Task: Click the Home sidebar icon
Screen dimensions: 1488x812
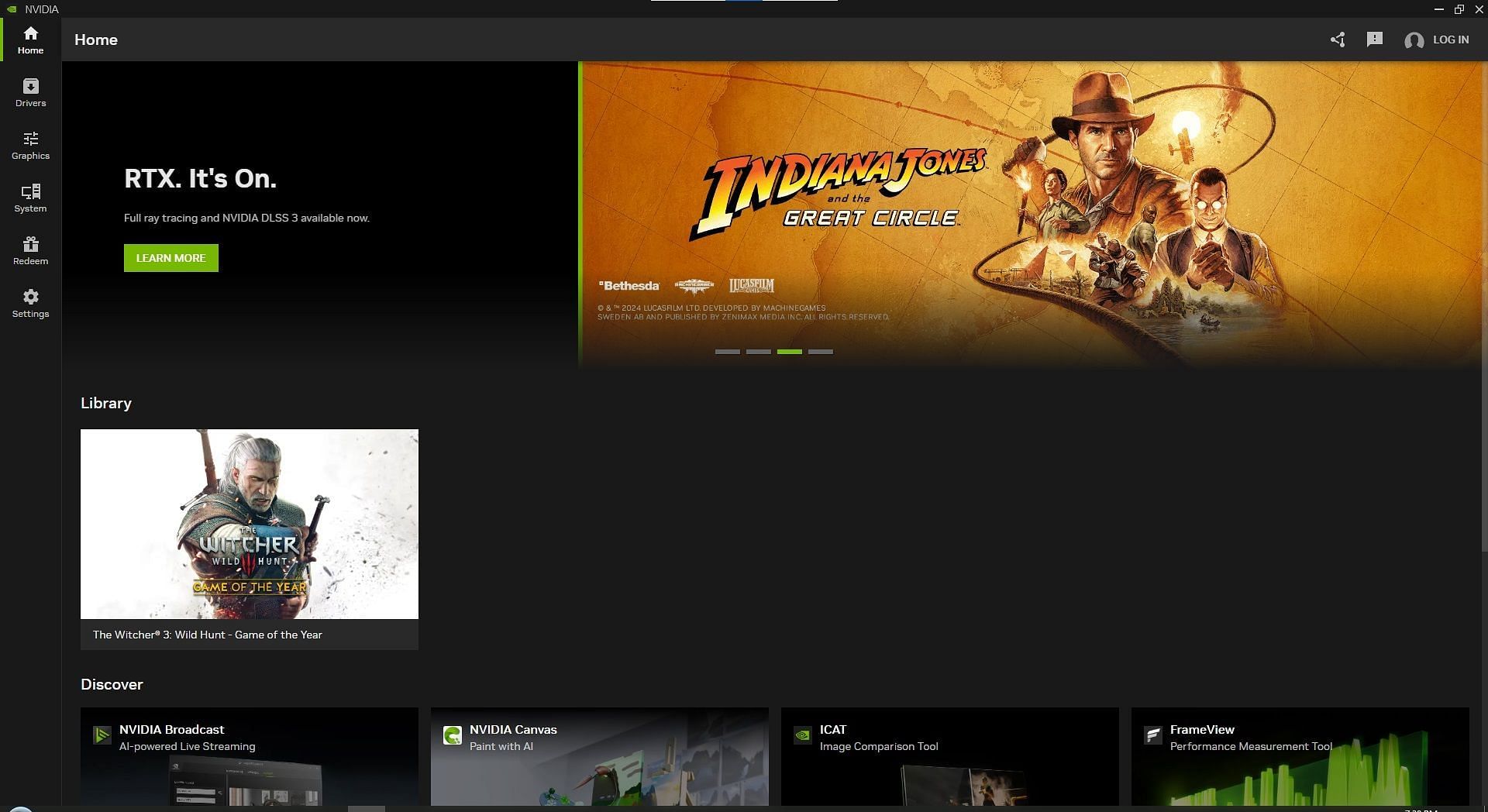Action: (30, 40)
